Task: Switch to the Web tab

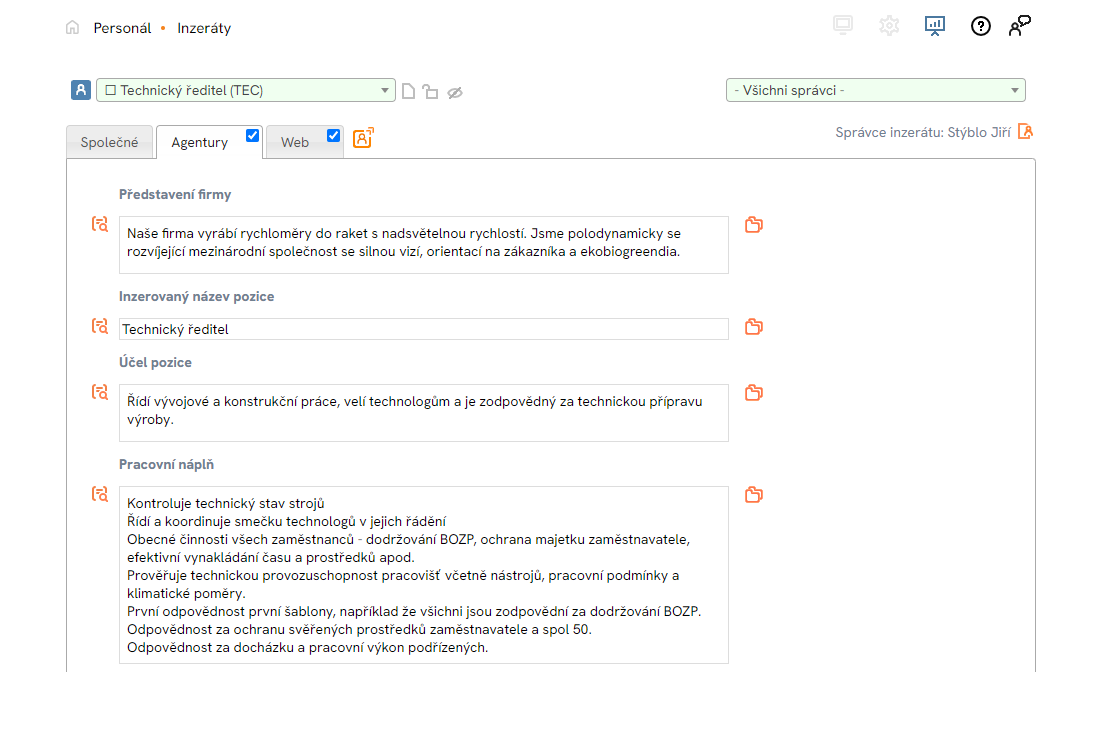Action: [x=294, y=142]
